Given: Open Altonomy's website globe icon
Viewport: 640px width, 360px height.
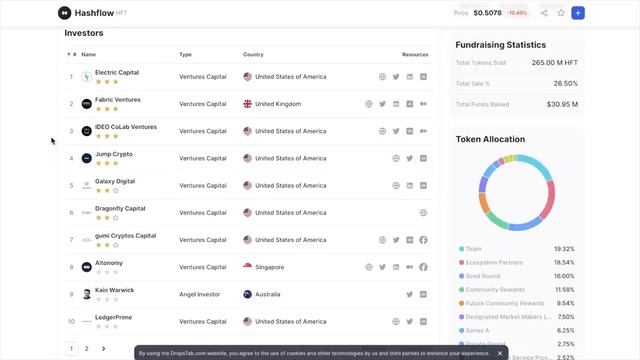Looking at the screenshot, I should click(x=369, y=267).
